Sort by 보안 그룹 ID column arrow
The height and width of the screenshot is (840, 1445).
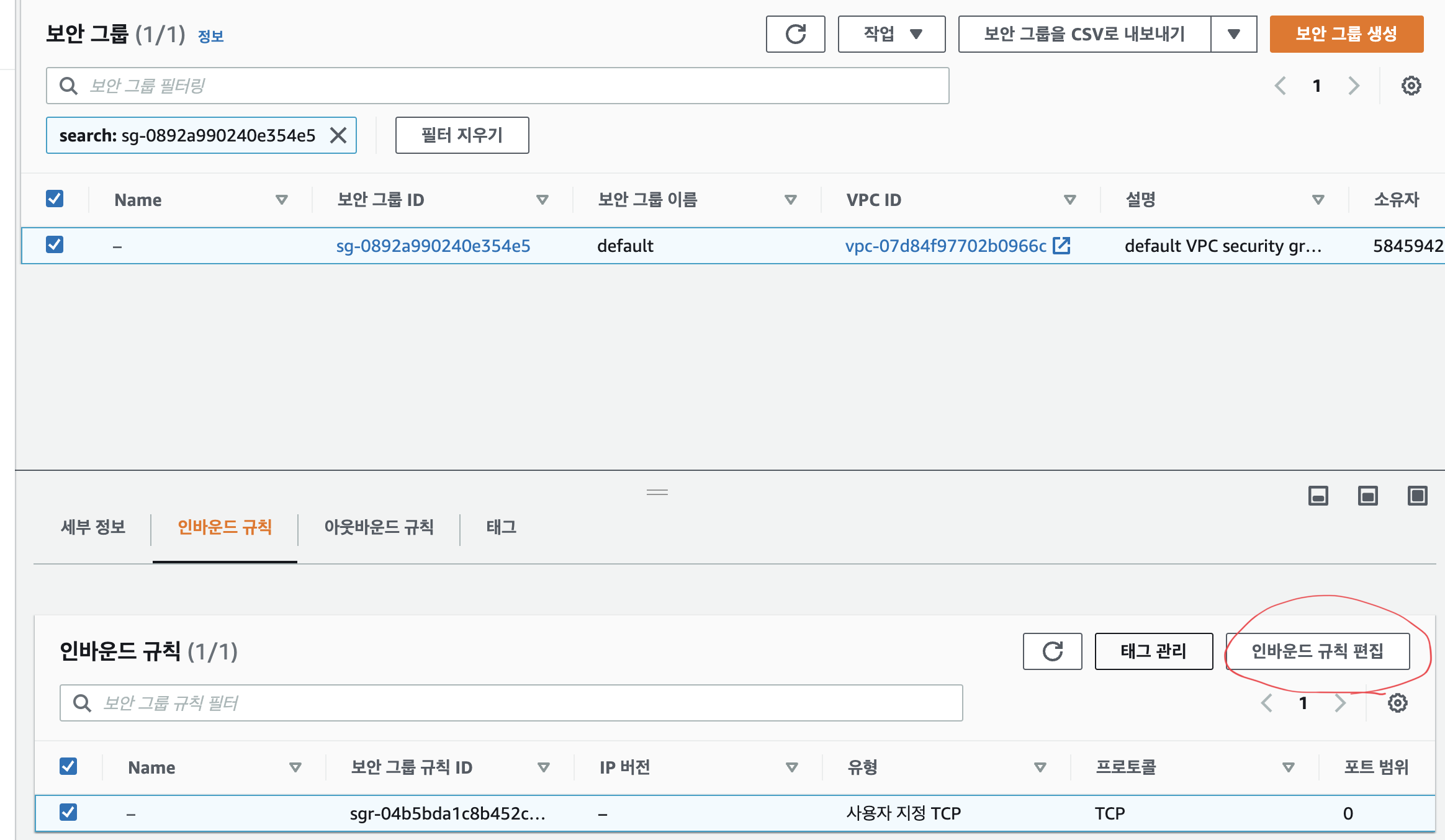tap(542, 200)
